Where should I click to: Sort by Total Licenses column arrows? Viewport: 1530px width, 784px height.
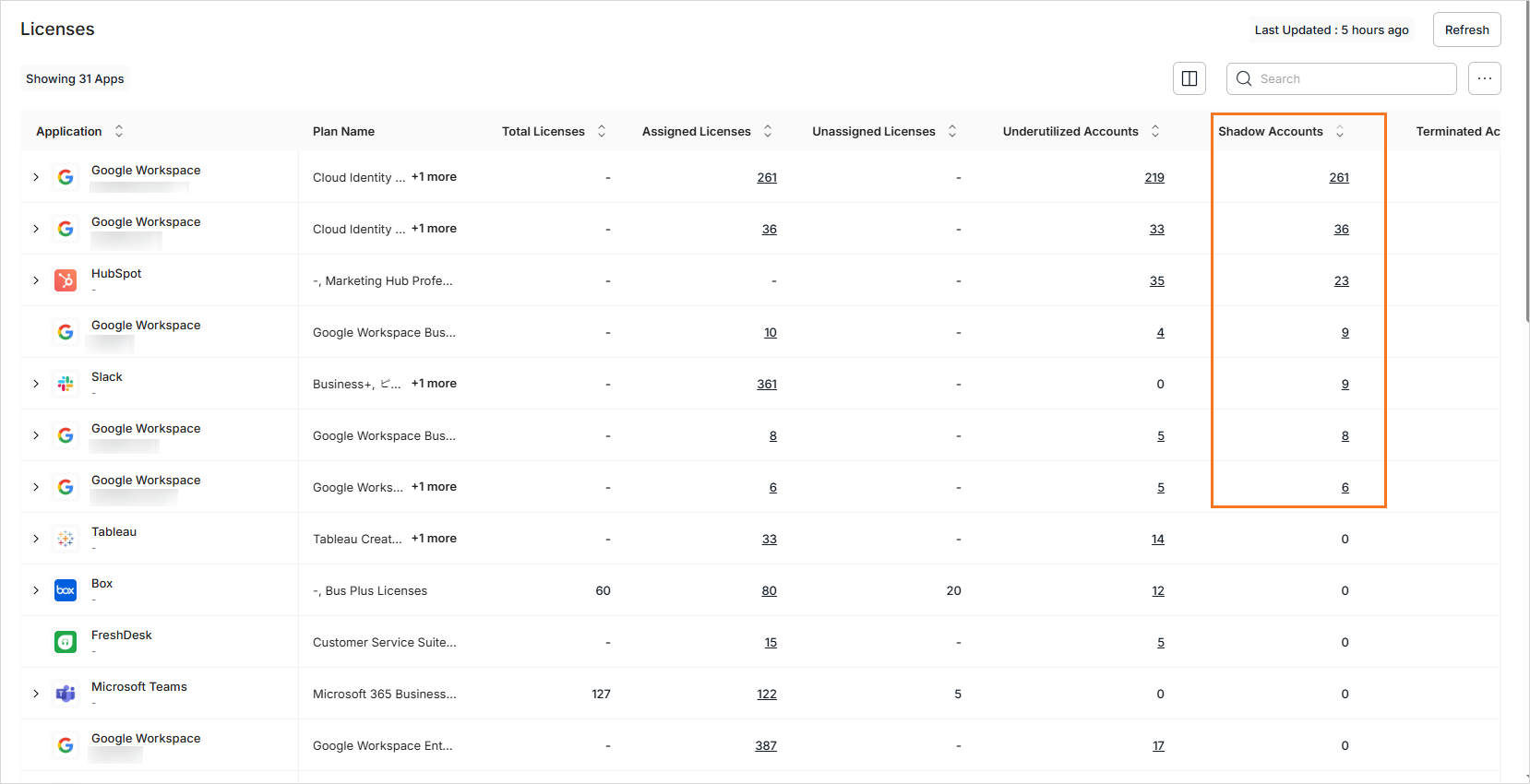602,131
